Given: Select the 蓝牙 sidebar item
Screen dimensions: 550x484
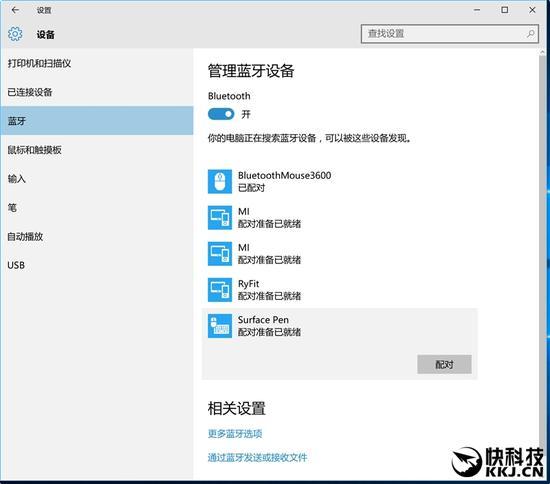Looking at the screenshot, I should click(97, 121).
